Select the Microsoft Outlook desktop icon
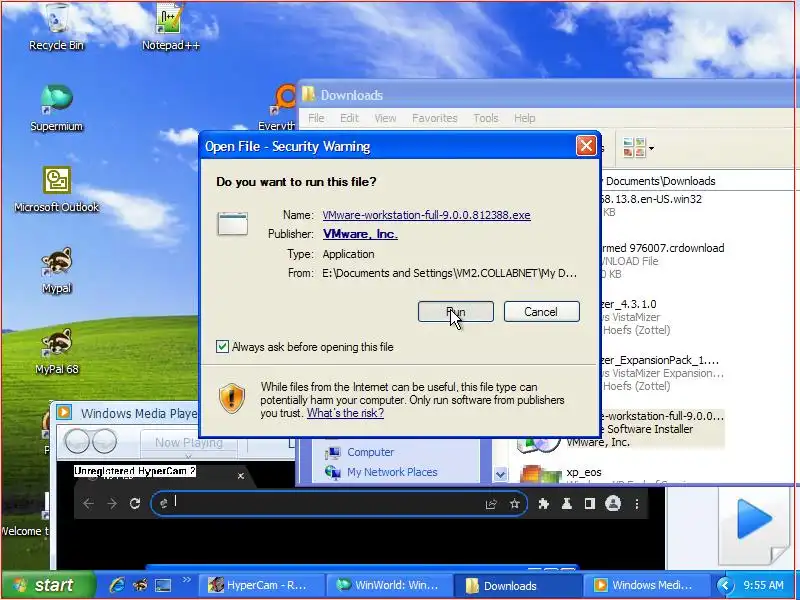Image resolution: width=800 pixels, height=600 pixels. pyautogui.click(x=57, y=189)
